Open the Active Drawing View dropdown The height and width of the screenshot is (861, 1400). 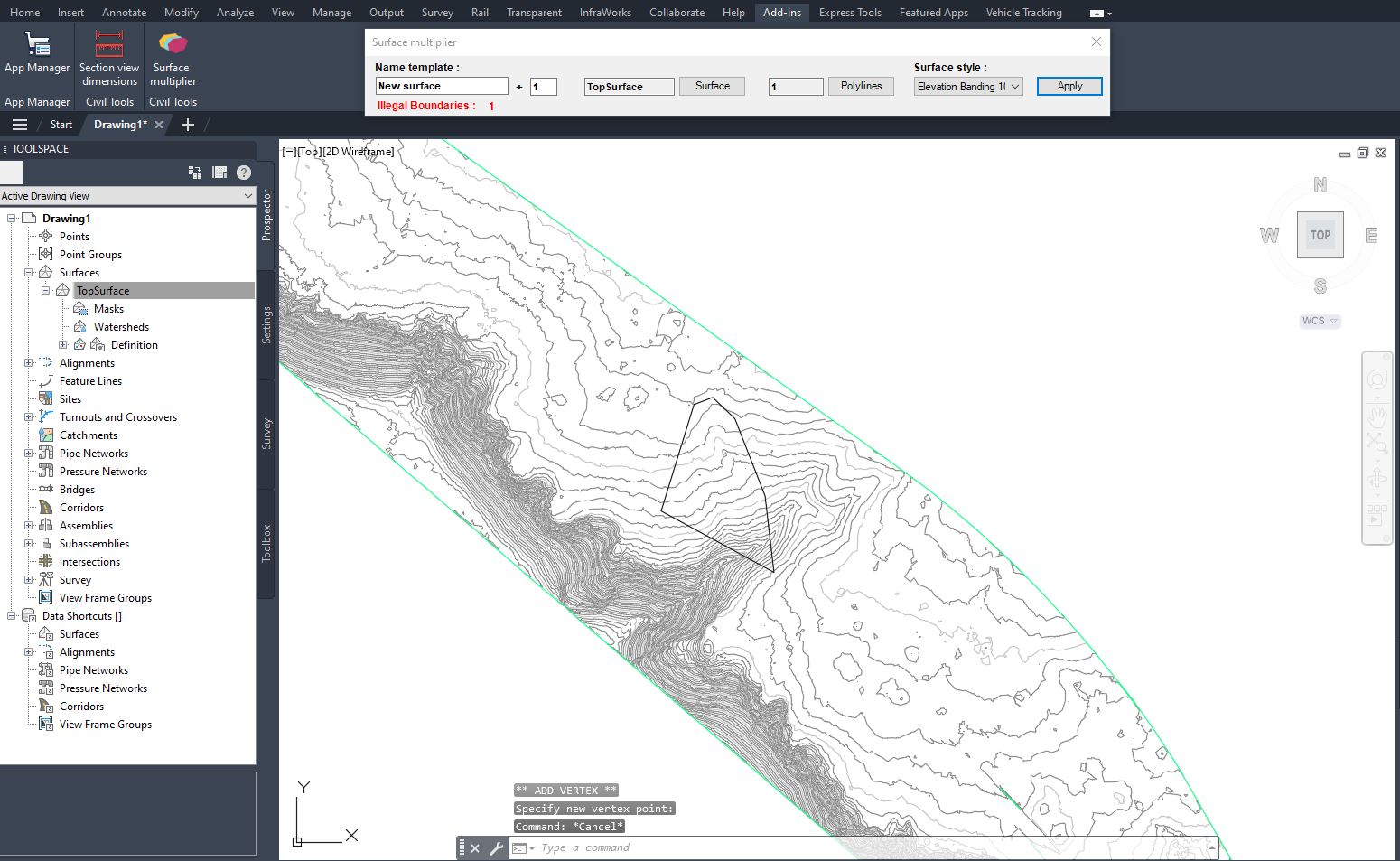127,196
